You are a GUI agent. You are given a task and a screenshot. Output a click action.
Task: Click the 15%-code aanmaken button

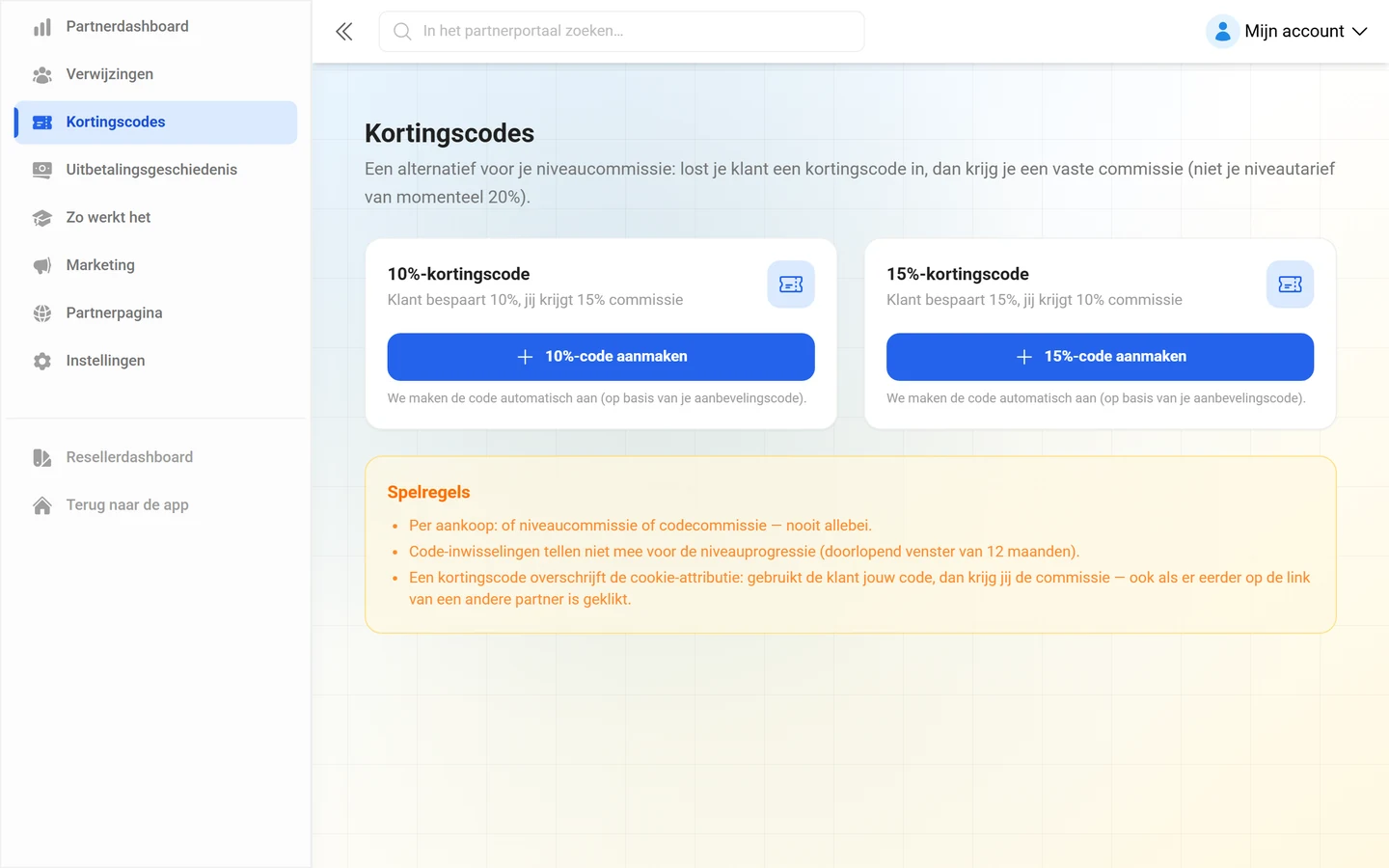(1100, 357)
